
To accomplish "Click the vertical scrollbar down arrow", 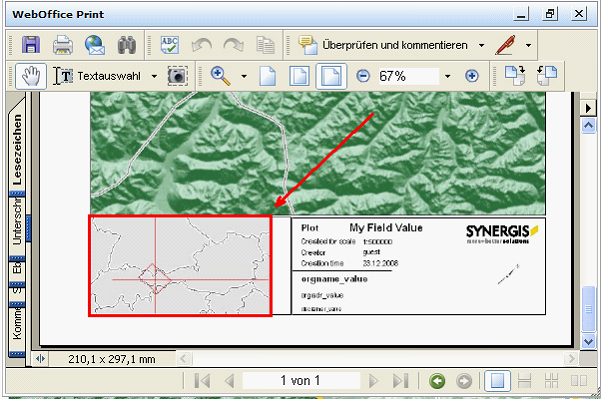I will point(588,341).
